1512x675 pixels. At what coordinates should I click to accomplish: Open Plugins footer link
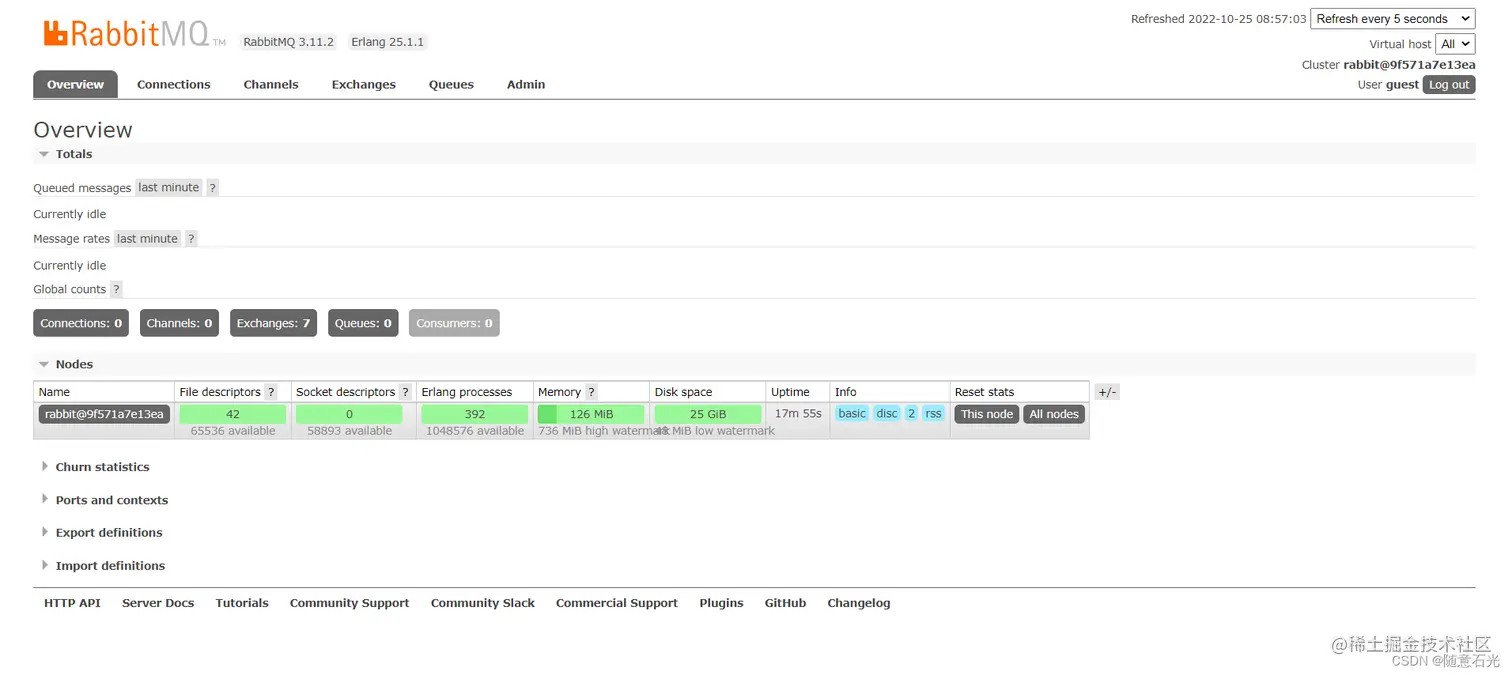tap(722, 603)
